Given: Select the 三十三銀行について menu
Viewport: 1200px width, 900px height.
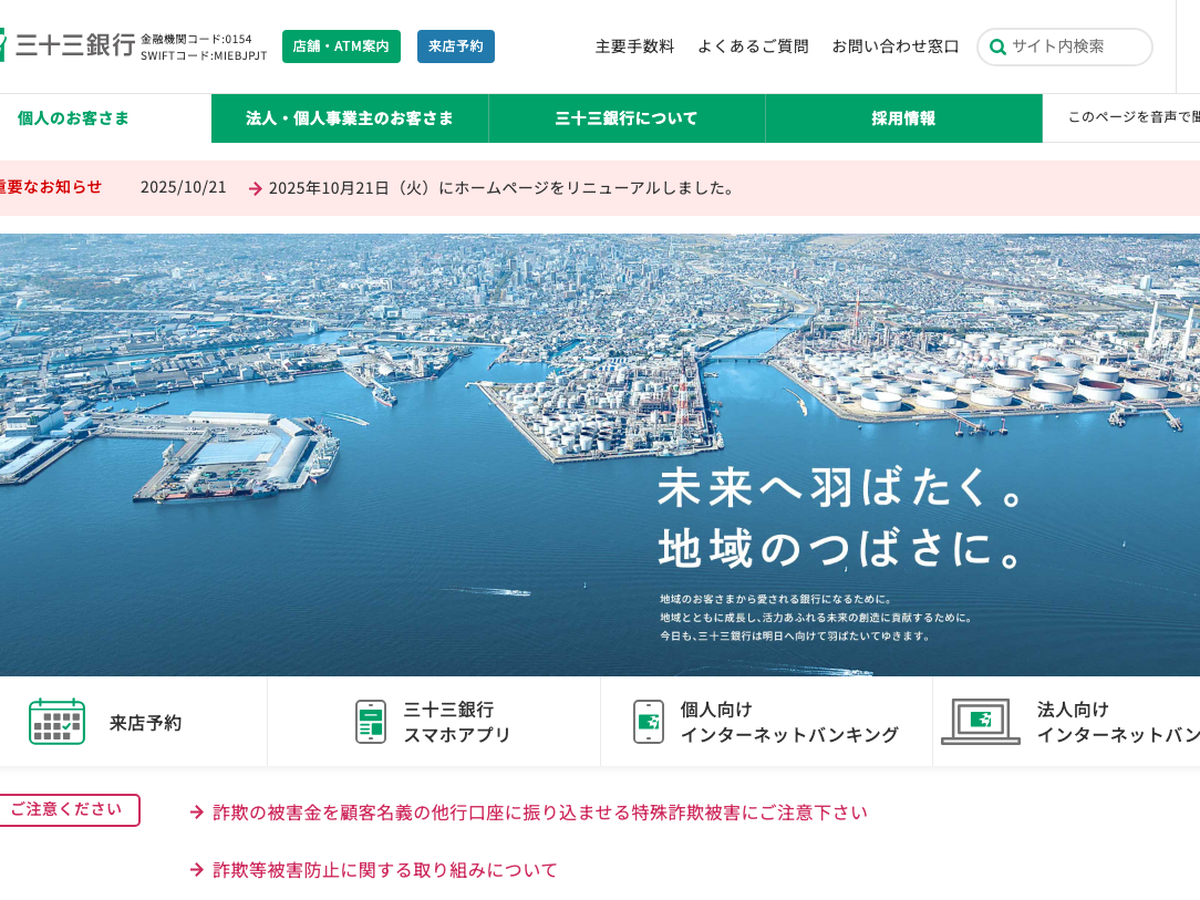Looking at the screenshot, I should pos(627,118).
